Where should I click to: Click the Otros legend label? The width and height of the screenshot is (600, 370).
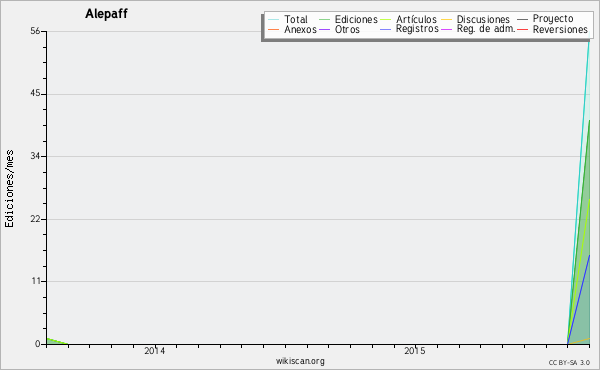[x=347, y=29]
